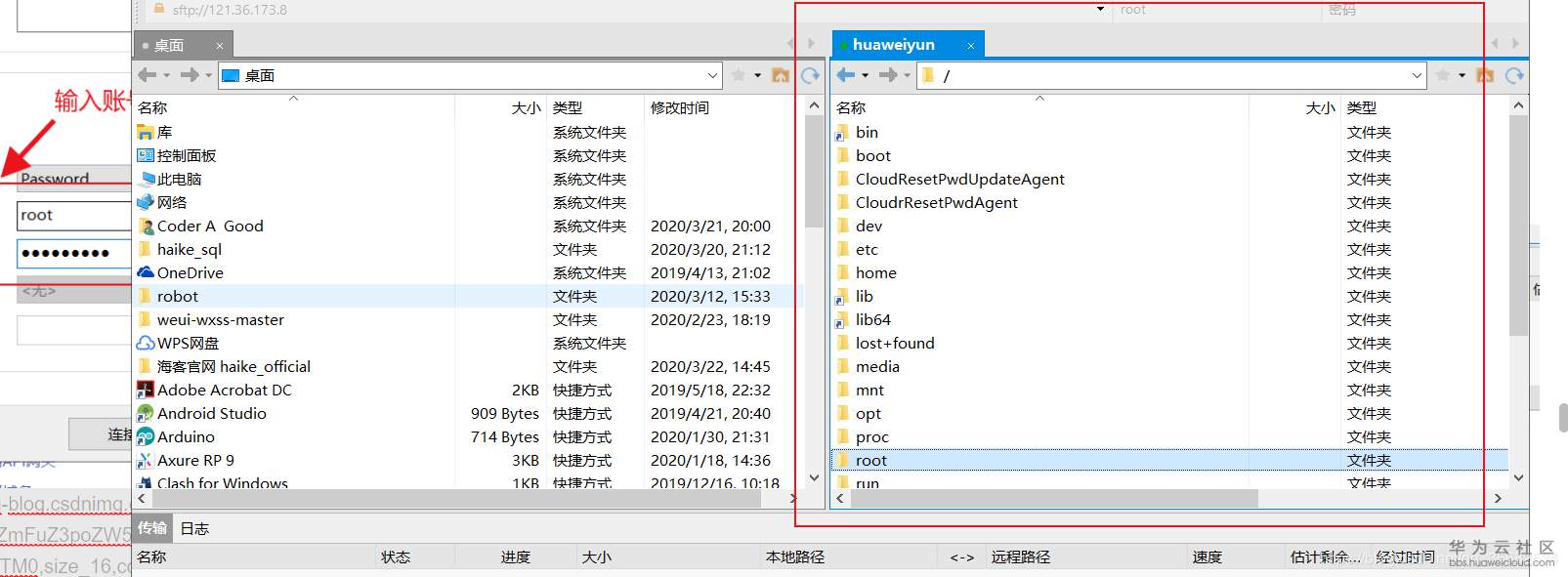Select Adobe Acrobat DC shortcut

click(214, 390)
